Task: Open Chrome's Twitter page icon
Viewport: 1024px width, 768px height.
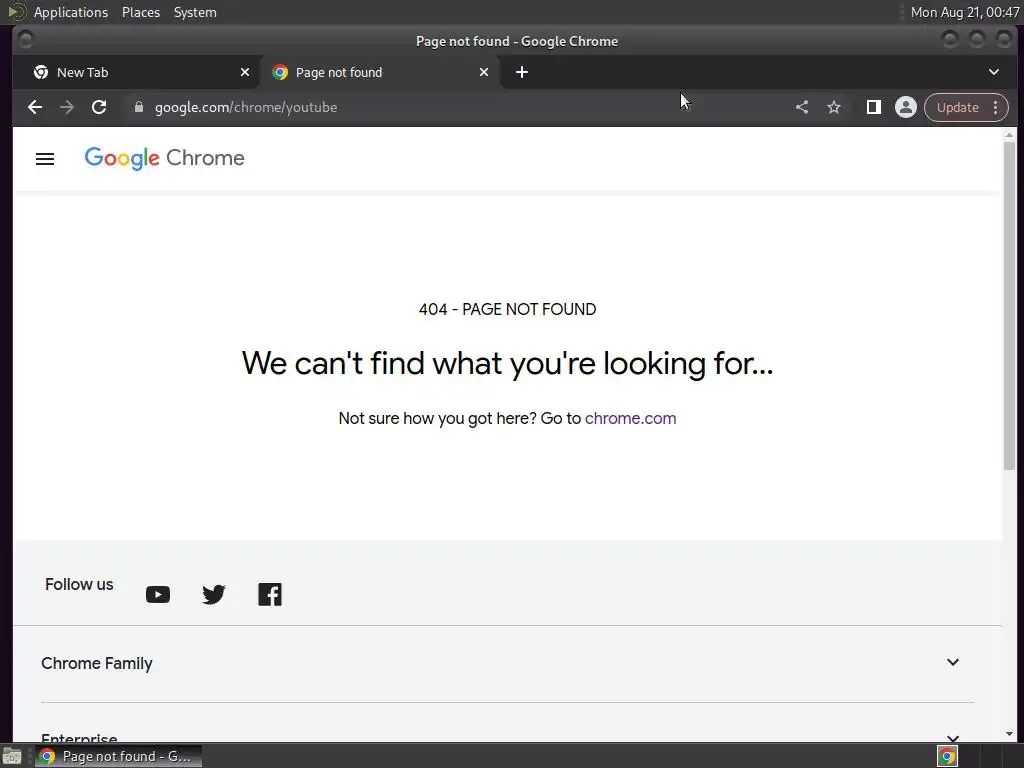Action: (214, 594)
